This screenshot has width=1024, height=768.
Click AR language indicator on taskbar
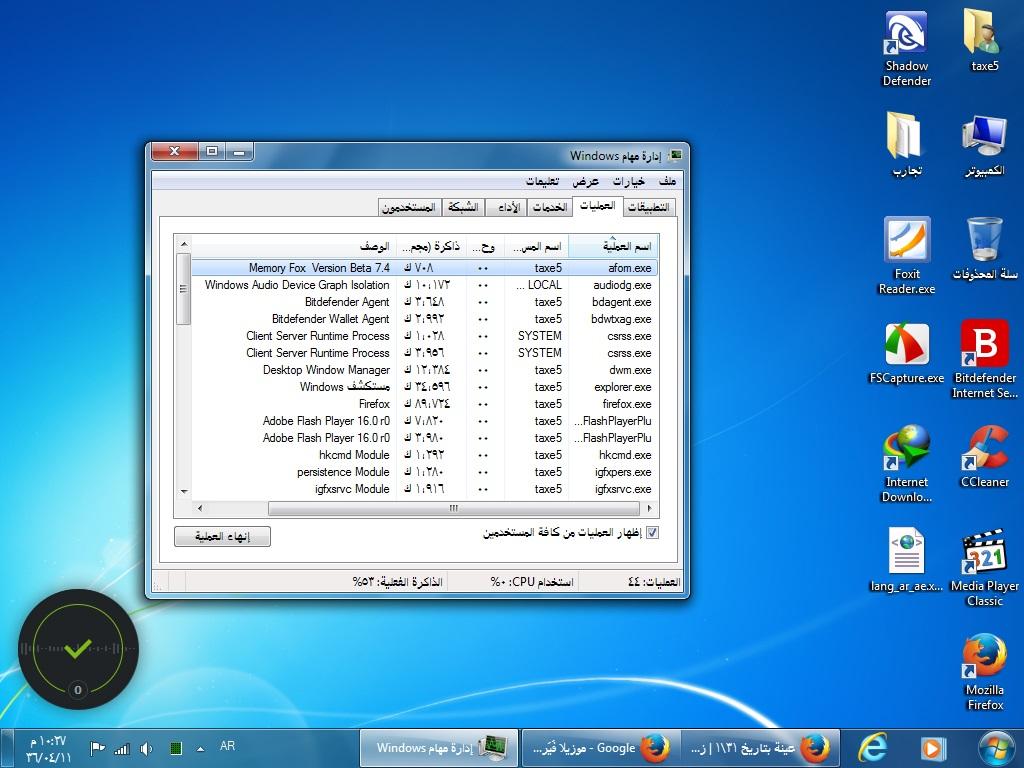227,746
